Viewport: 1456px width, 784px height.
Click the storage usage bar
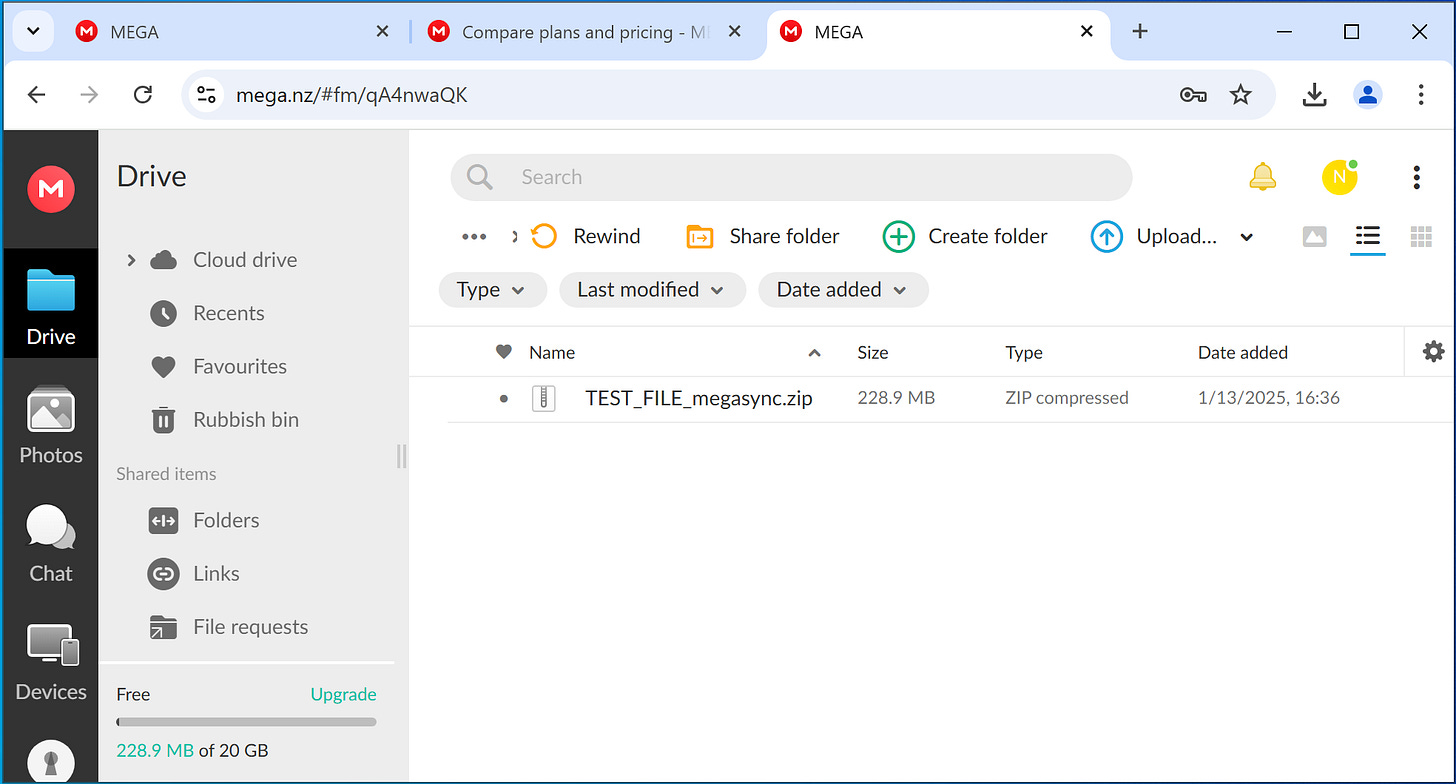click(x=246, y=722)
